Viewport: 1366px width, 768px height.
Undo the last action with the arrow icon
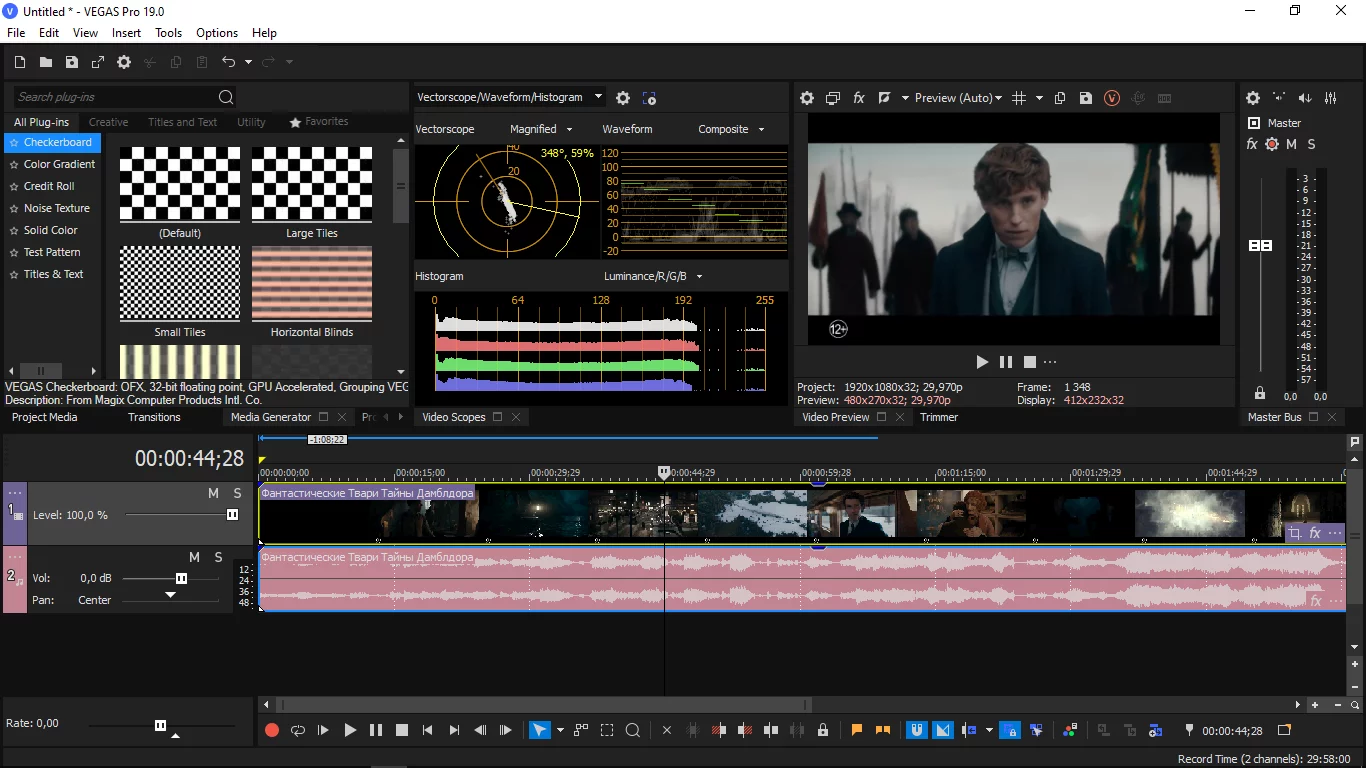point(228,62)
